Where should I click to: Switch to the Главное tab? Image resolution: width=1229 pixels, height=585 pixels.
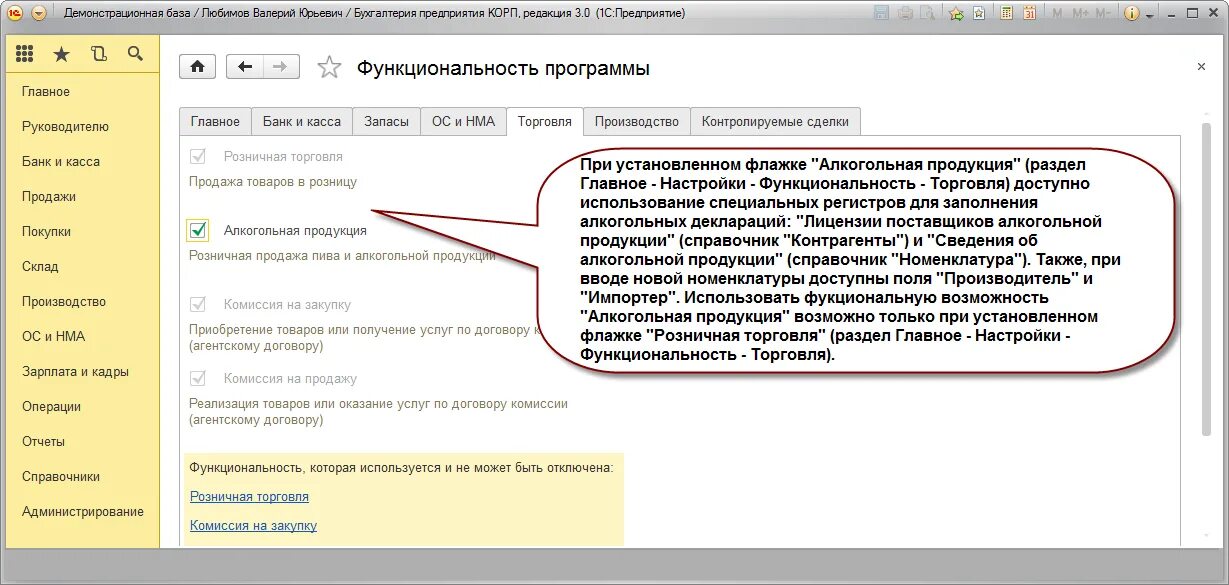[215, 121]
